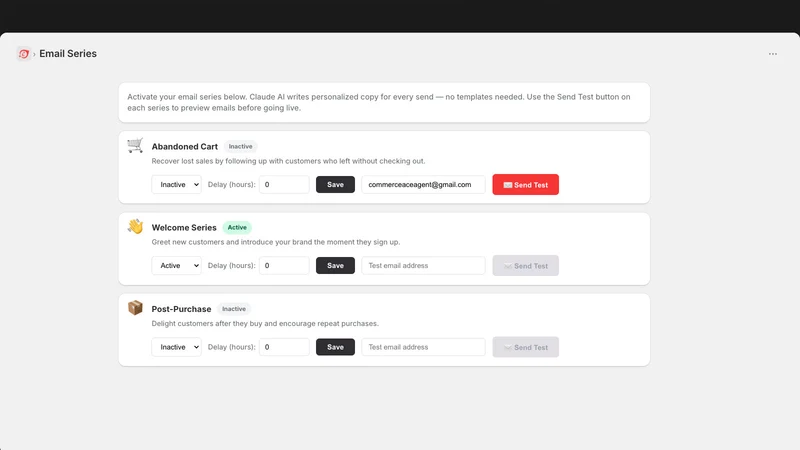Click Send Test for Post-Purchase
The height and width of the screenshot is (450, 800).
(526, 347)
